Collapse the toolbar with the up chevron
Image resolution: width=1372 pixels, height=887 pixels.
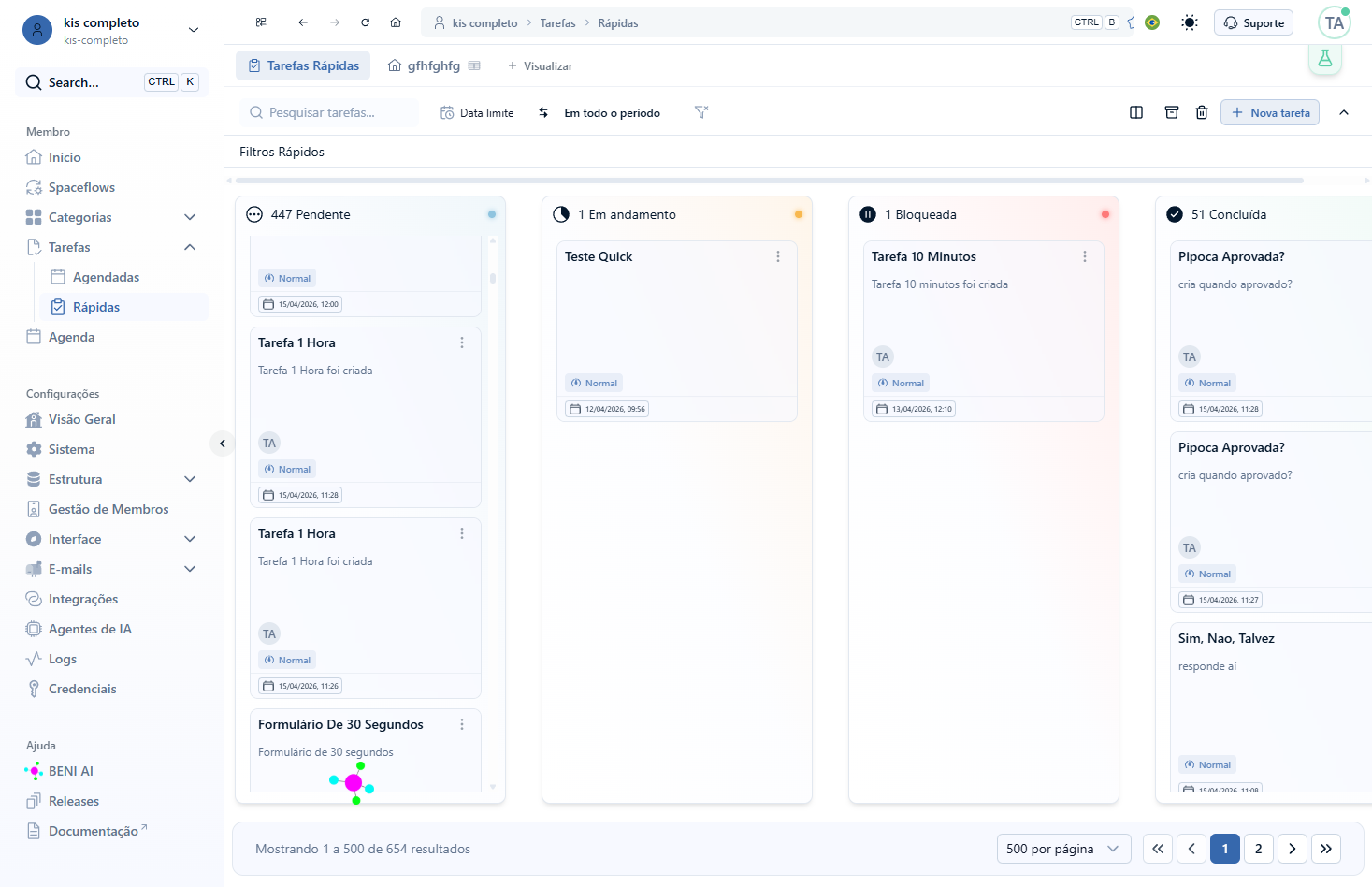pos(1344,112)
